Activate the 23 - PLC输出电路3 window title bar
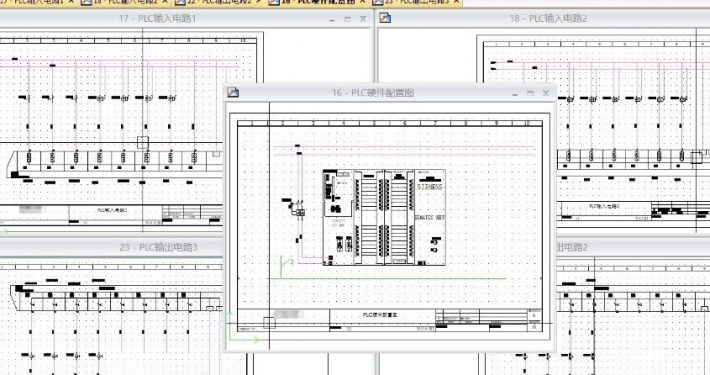This screenshot has width=710, height=375. pos(112,247)
